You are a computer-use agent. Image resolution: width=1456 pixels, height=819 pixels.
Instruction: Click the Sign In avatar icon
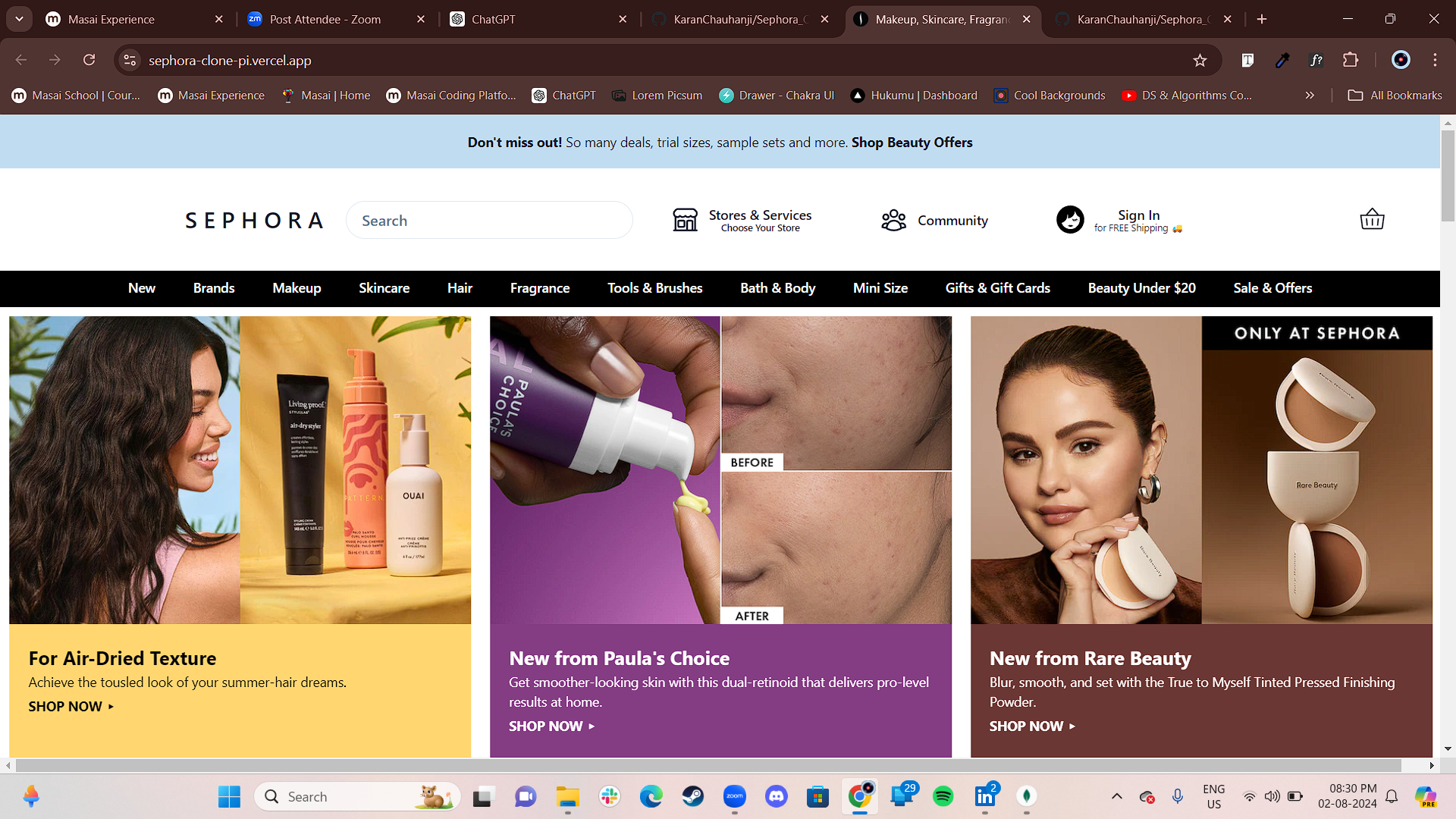1069,219
